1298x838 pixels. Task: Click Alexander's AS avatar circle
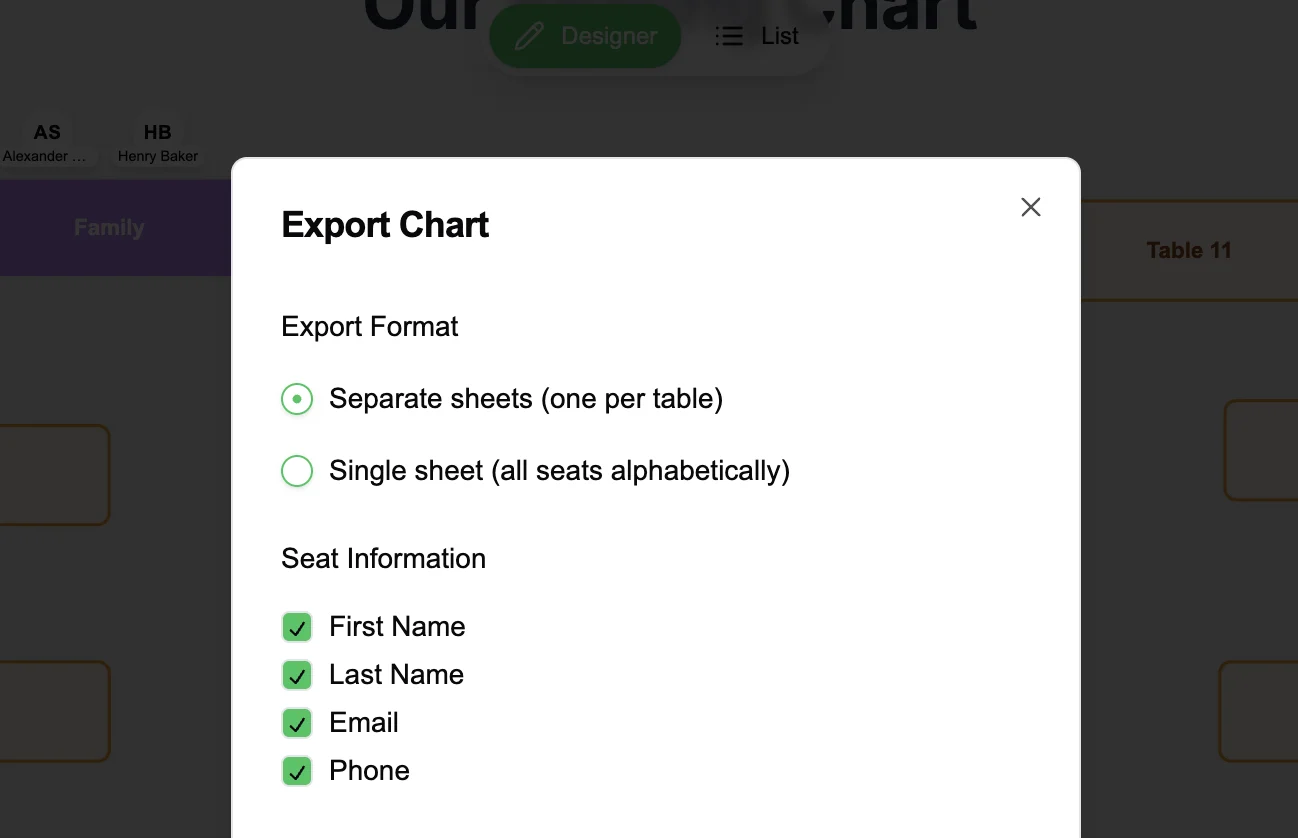[x=47, y=131]
